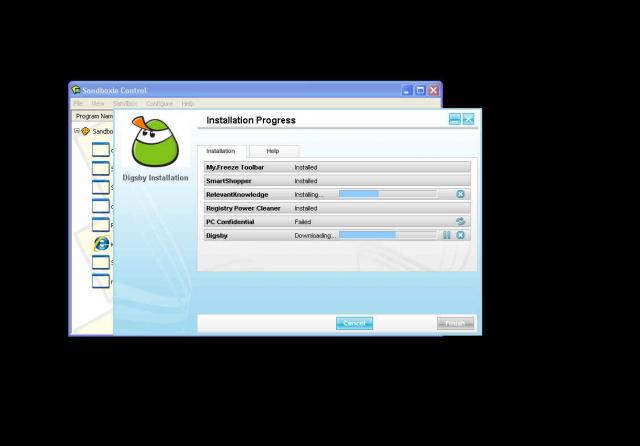Open the View menu in Sandboxie Control
Screen dimensions: 640x446
98,104
